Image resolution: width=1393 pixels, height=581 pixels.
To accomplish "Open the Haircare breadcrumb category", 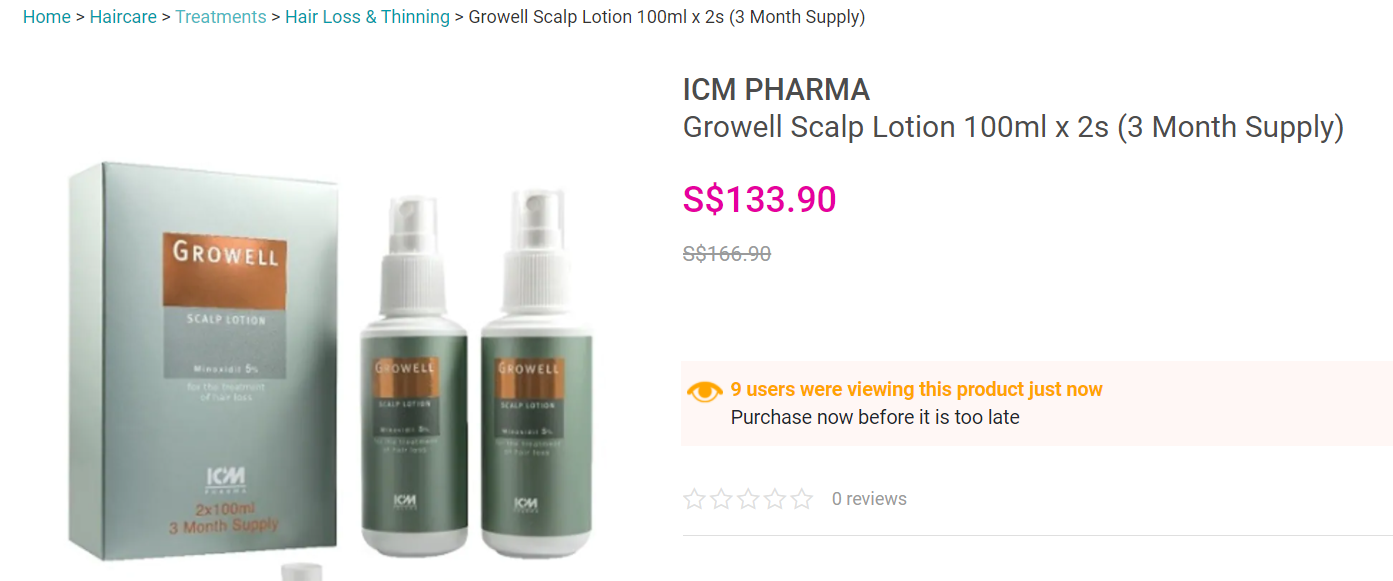I will click(x=123, y=17).
